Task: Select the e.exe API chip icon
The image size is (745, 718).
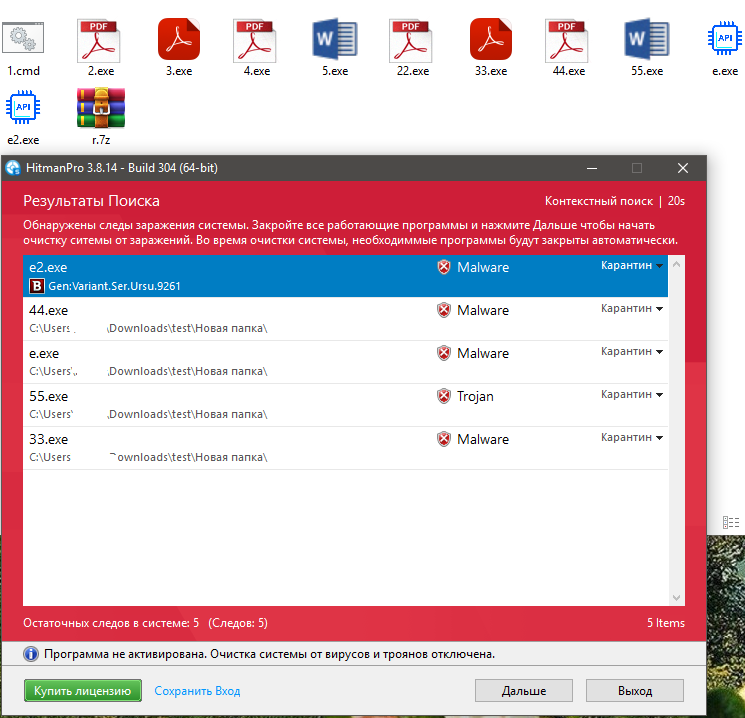Action: tap(725, 38)
